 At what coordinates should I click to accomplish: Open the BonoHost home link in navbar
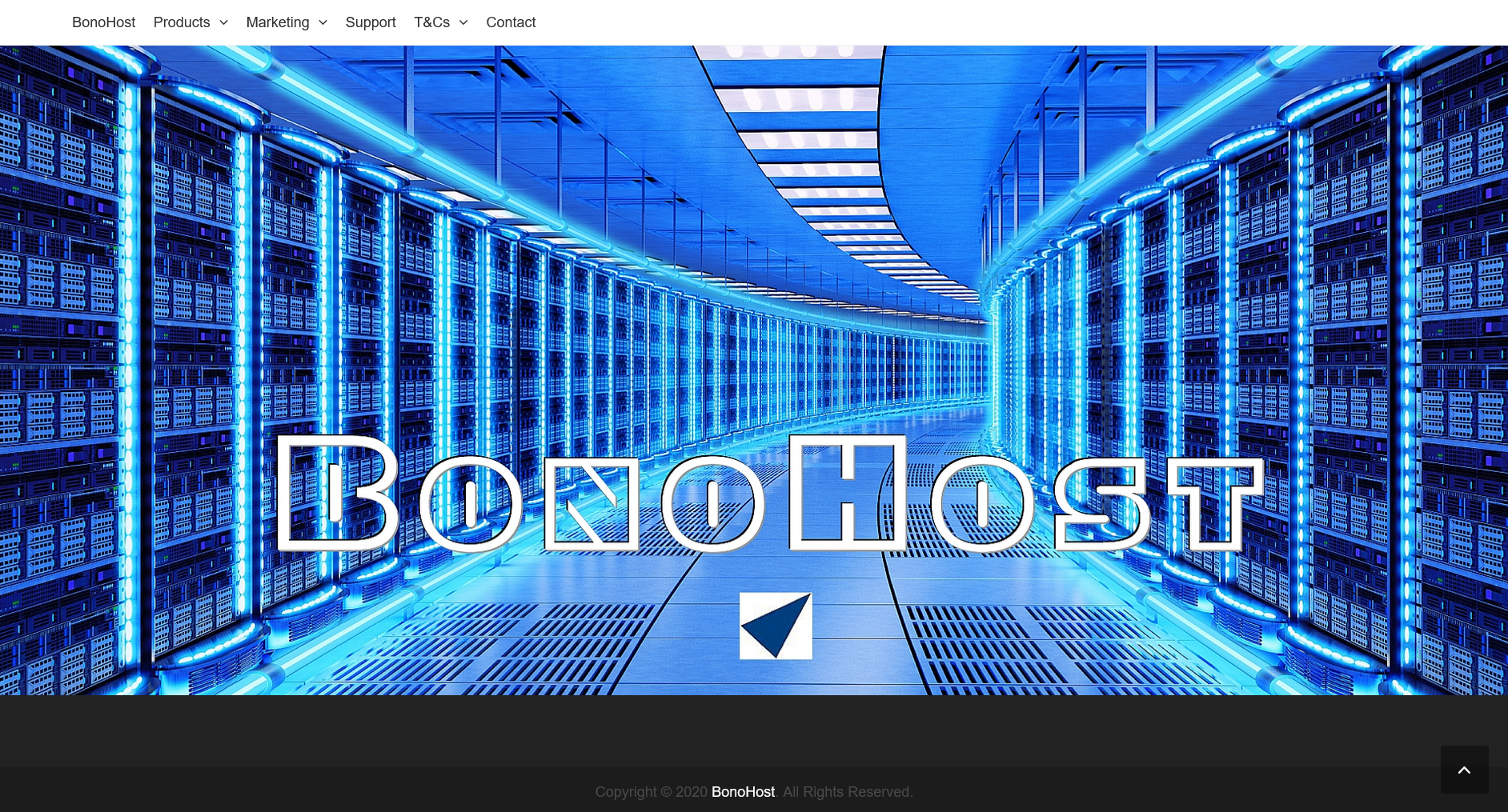click(103, 22)
